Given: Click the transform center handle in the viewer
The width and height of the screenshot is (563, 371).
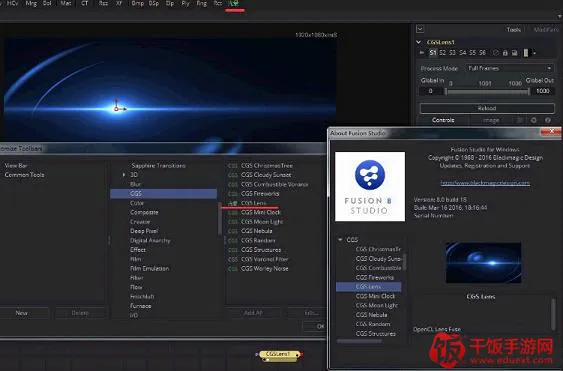Looking at the screenshot, I should coord(116,108).
